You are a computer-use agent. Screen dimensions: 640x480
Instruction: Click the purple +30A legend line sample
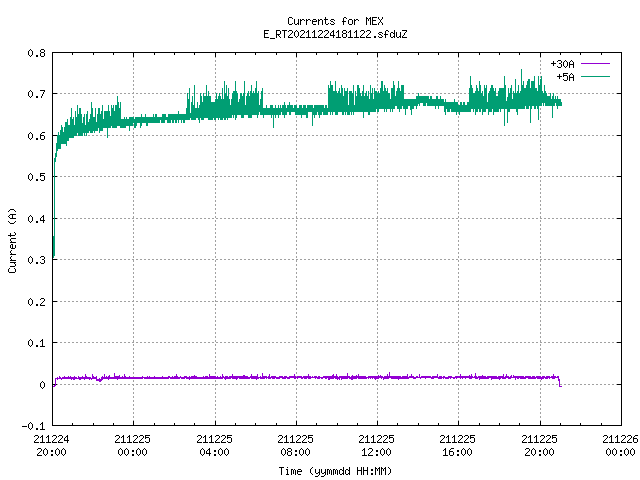click(x=595, y=64)
